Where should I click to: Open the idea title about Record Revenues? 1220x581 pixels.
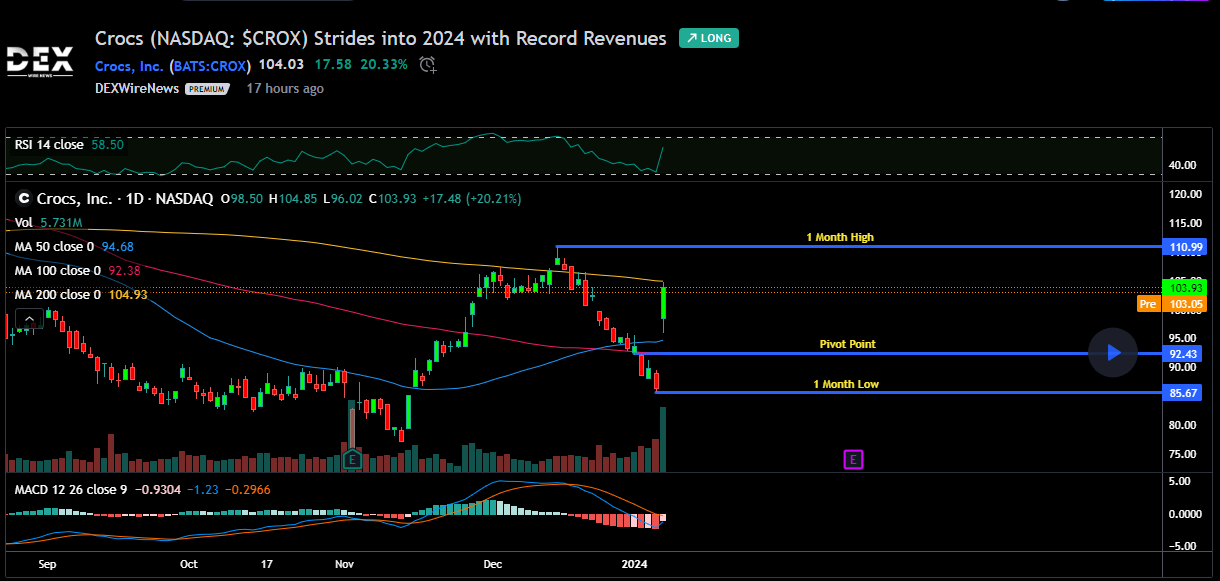point(380,39)
